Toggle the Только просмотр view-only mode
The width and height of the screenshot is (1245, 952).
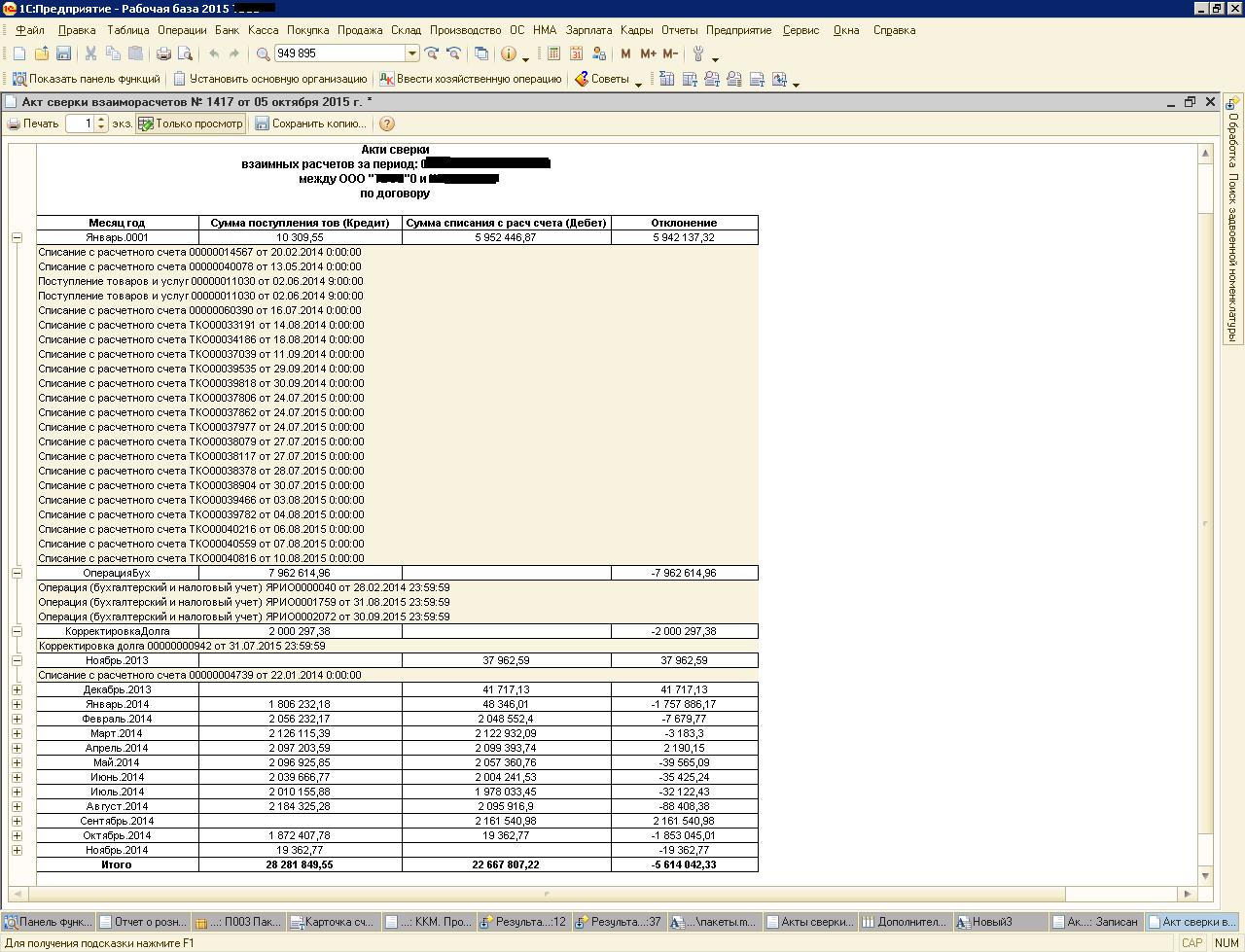191,123
